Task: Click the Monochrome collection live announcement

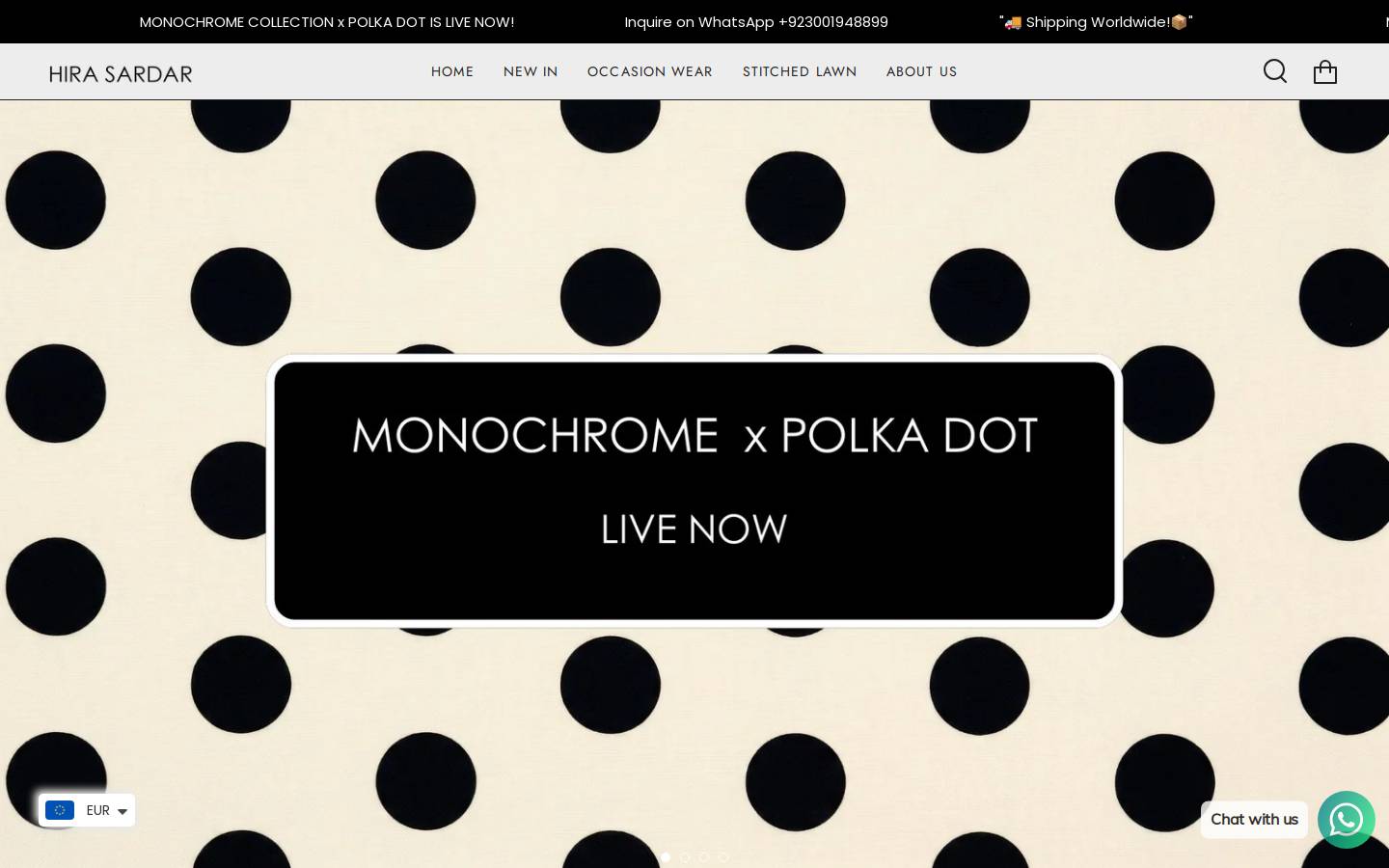Action: point(327,22)
